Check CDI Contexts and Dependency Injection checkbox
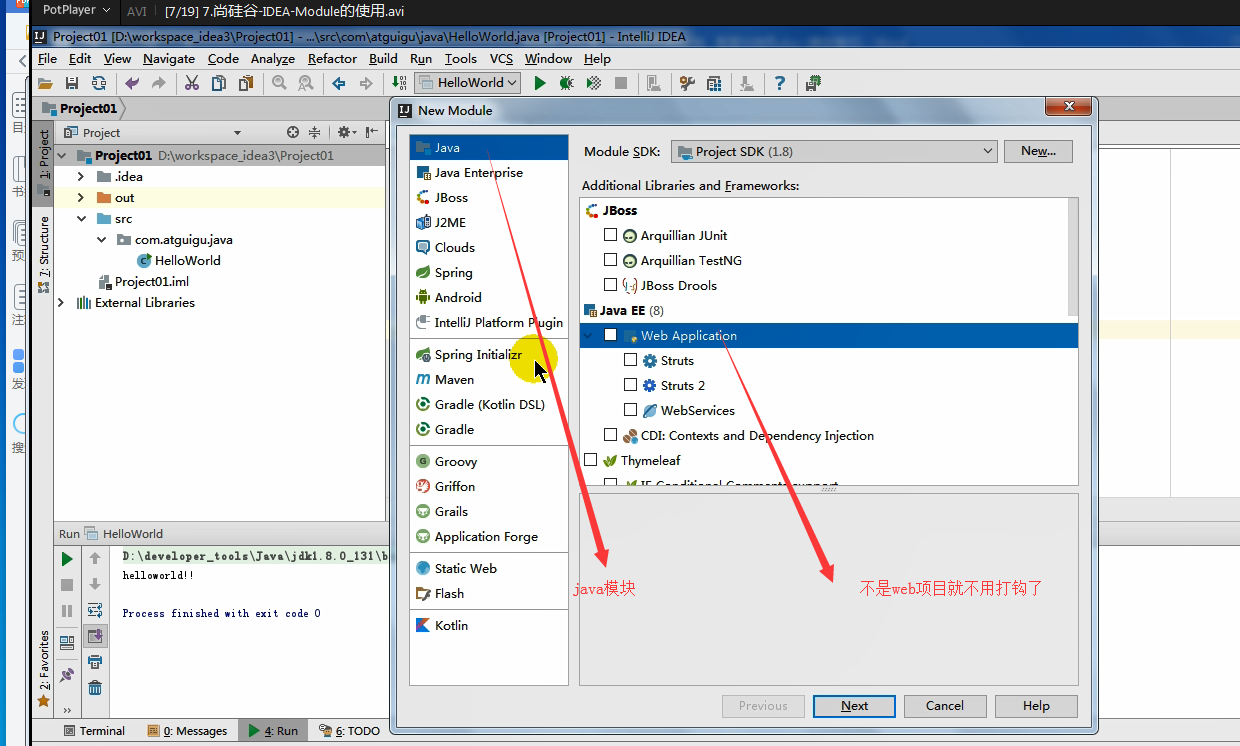The height and width of the screenshot is (746, 1240). tap(610, 435)
